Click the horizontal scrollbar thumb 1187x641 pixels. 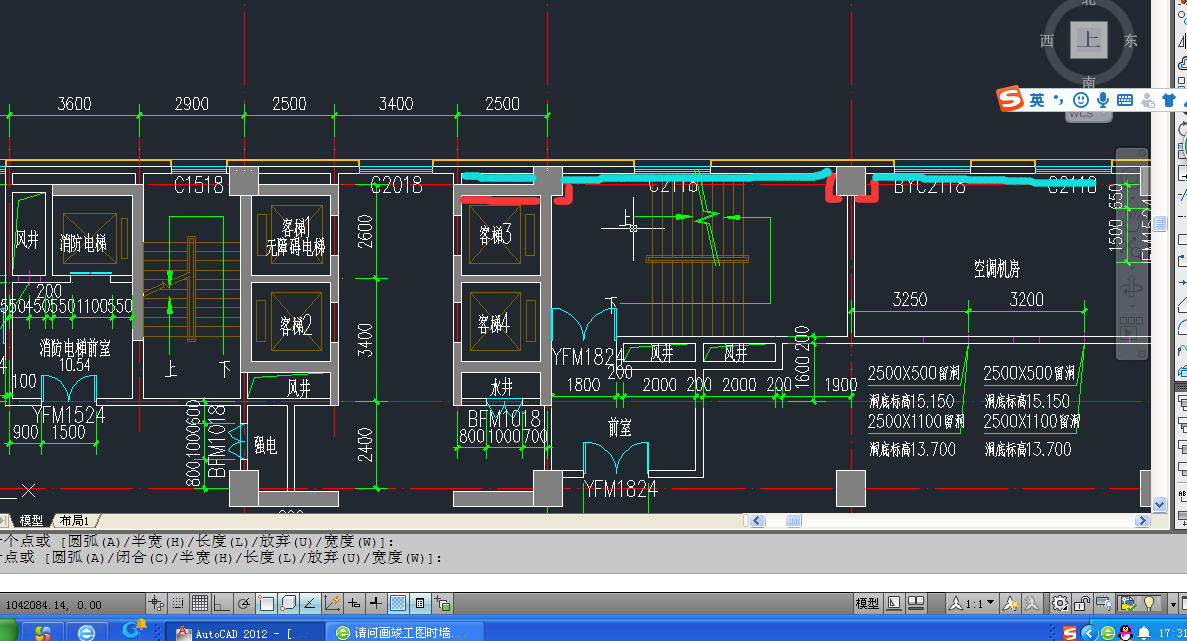coord(793,521)
